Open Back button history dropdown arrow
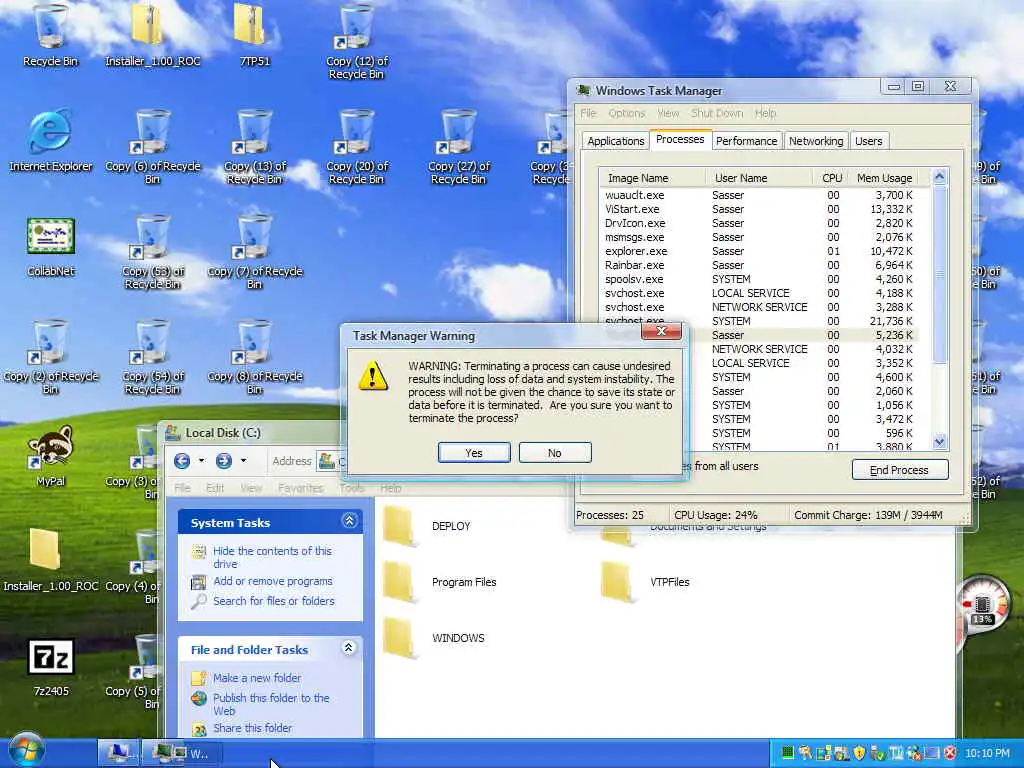 (201, 461)
